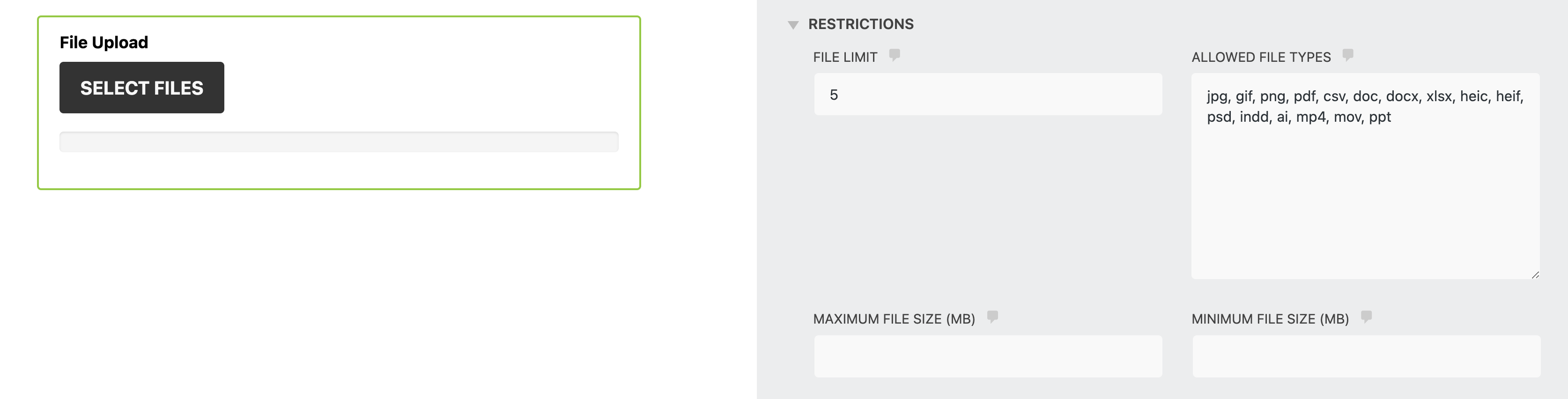Click the SELECT FILES button

pyautogui.click(x=141, y=88)
